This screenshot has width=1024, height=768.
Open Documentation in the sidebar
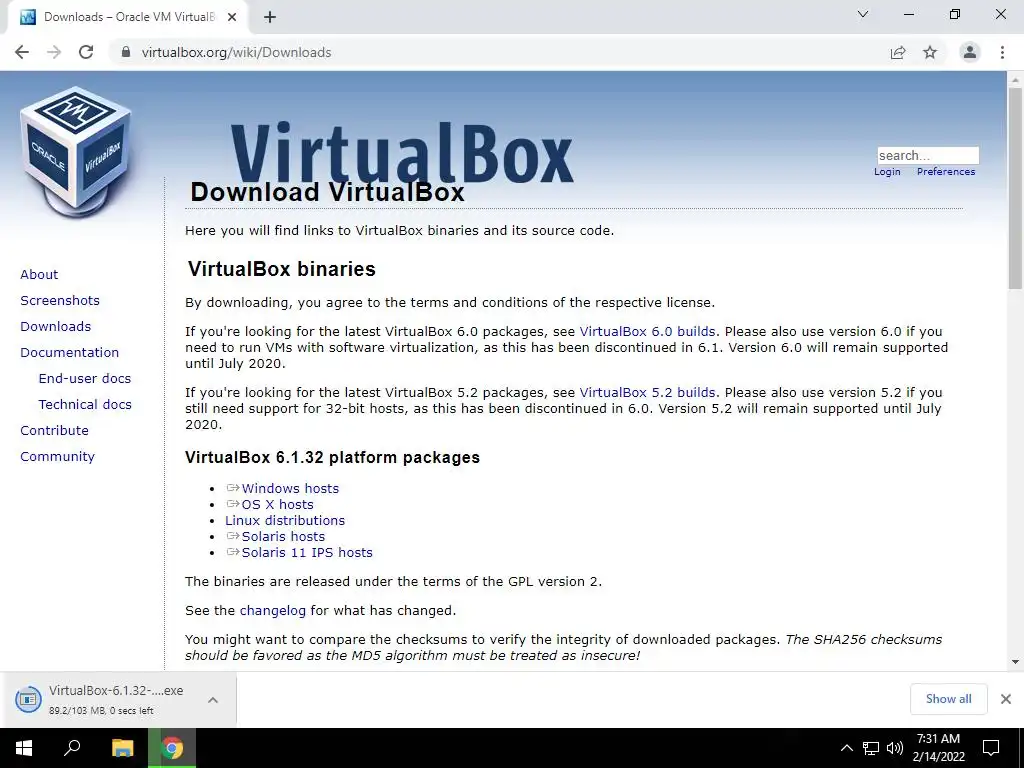tap(70, 353)
